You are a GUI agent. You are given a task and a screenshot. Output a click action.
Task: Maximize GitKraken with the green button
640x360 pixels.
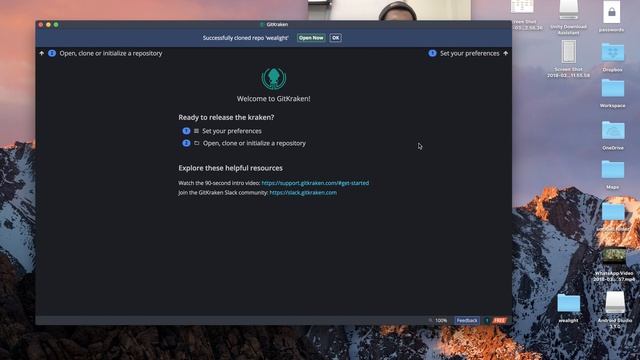(x=56, y=25)
